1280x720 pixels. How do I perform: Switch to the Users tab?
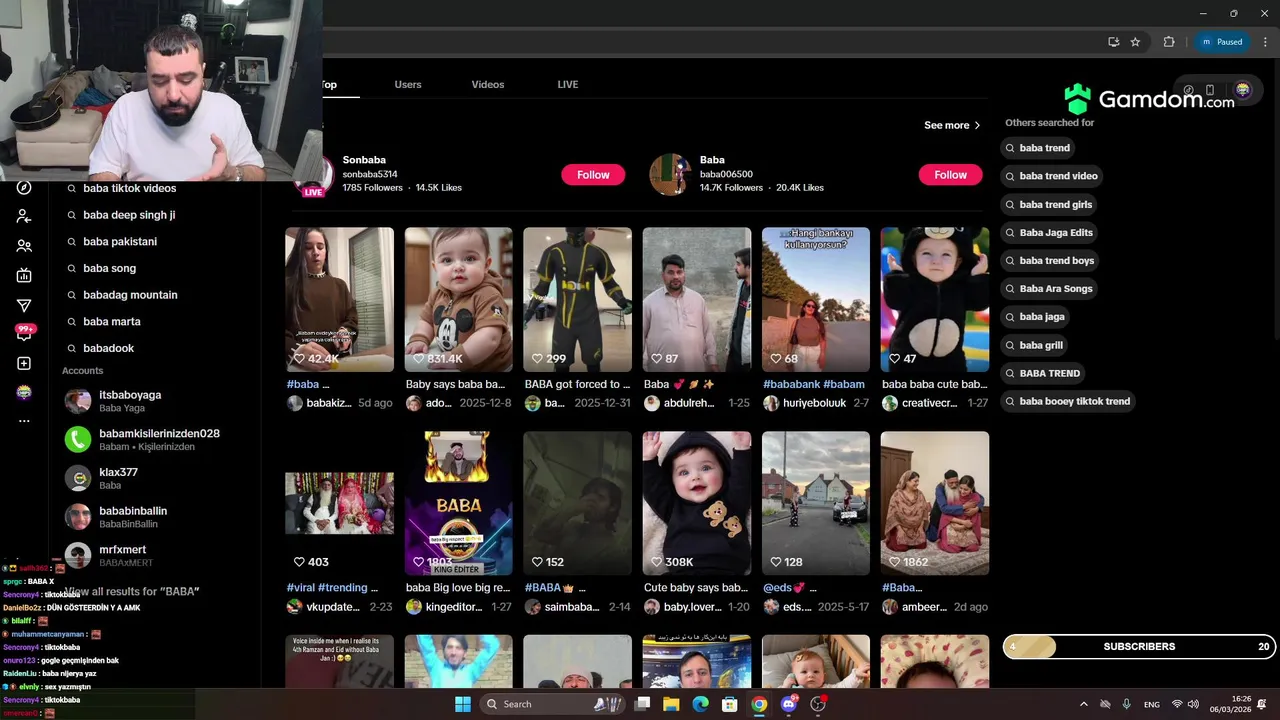click(408, 85)
